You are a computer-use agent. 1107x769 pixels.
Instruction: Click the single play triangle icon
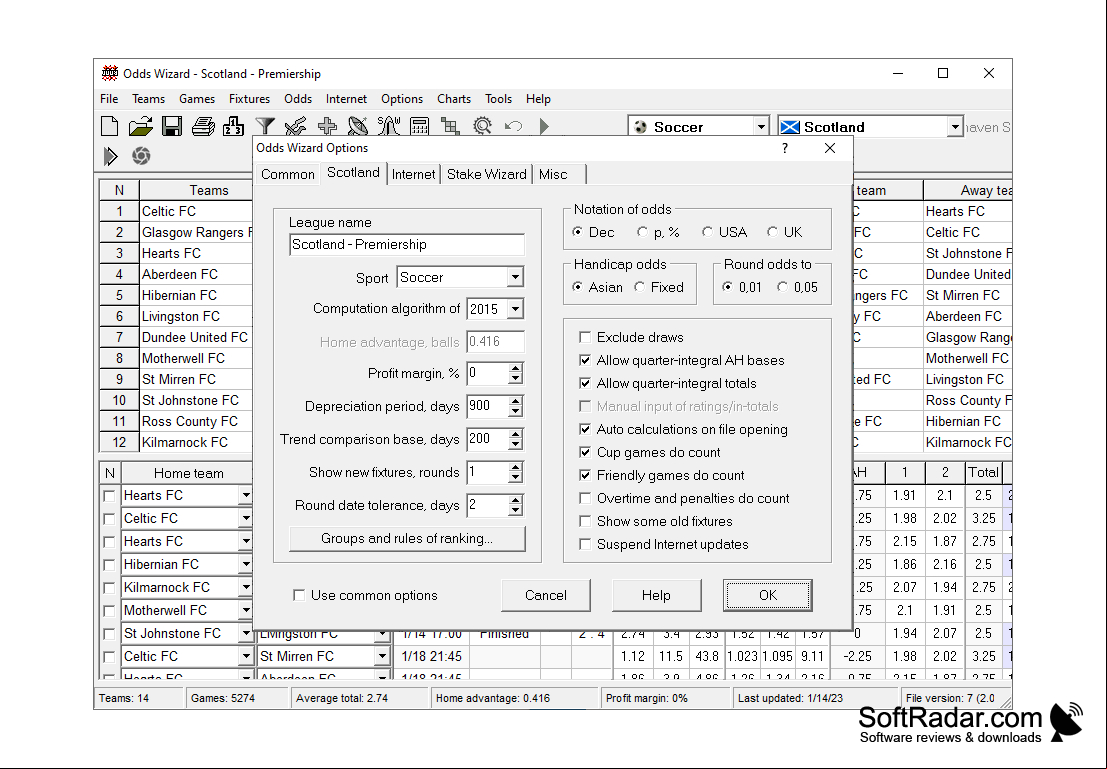(544, 126)
